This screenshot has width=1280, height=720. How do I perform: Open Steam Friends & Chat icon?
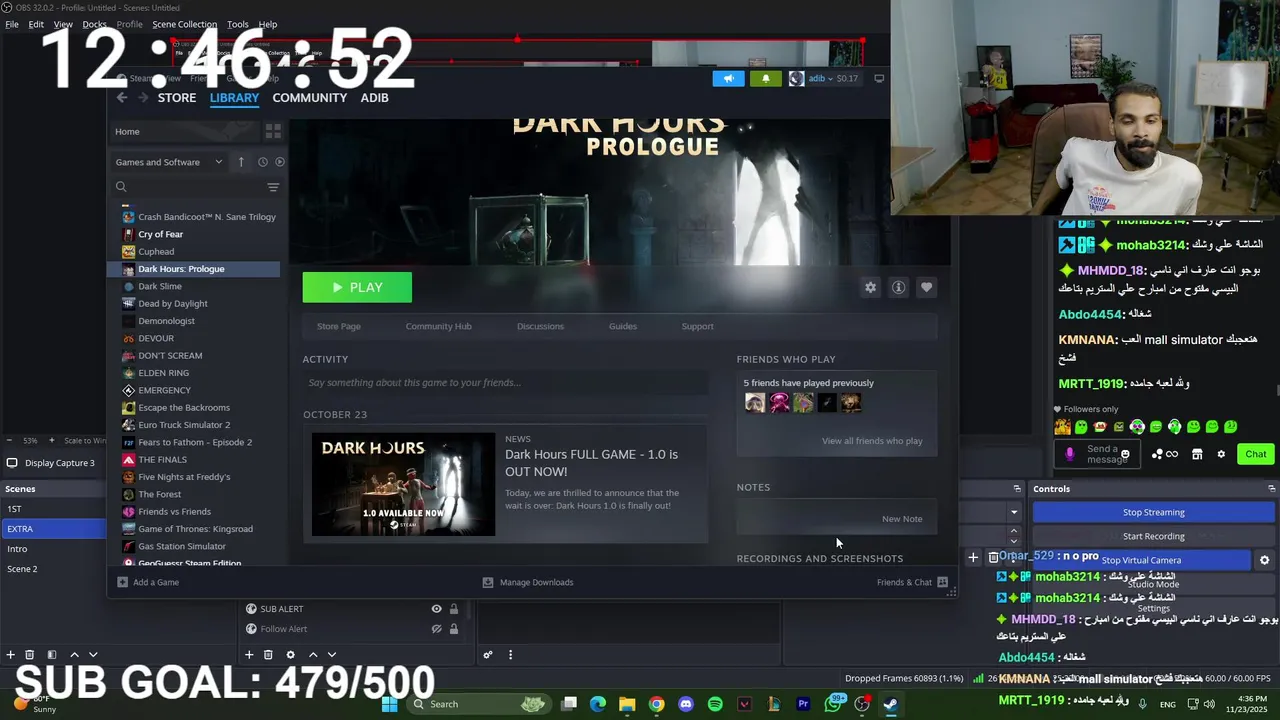pyautogui.click(x=942, y=582)
